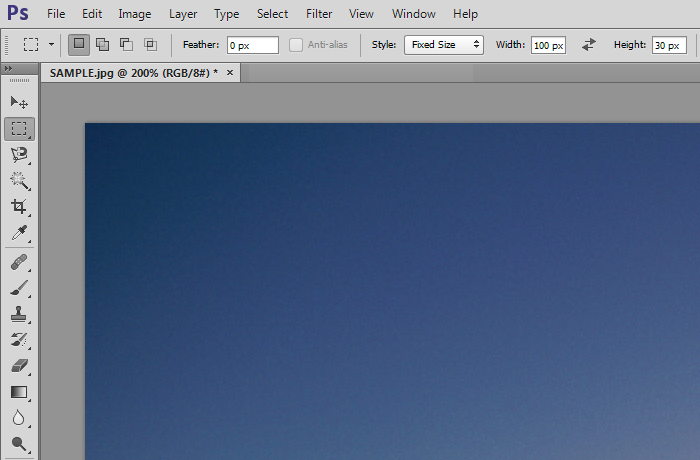The width and height of the screenshot is (700, 460).
Task: Close the SAMPLE.jpg document tab
Action: 230,72
